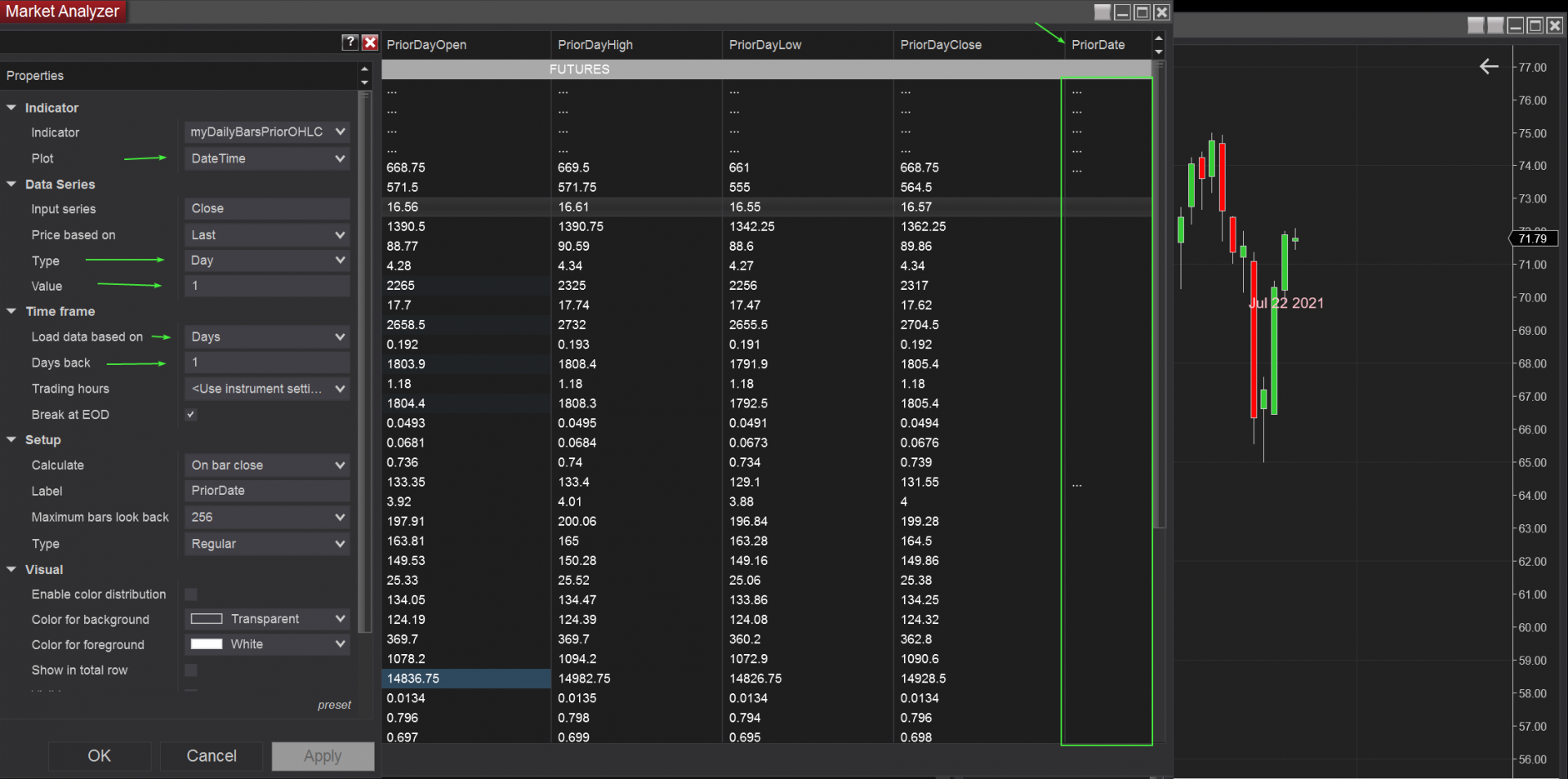
Task: Open the Indicator dropdown showing myDailyBarsPriorOHLC
Action: click(x=267, y=132)
